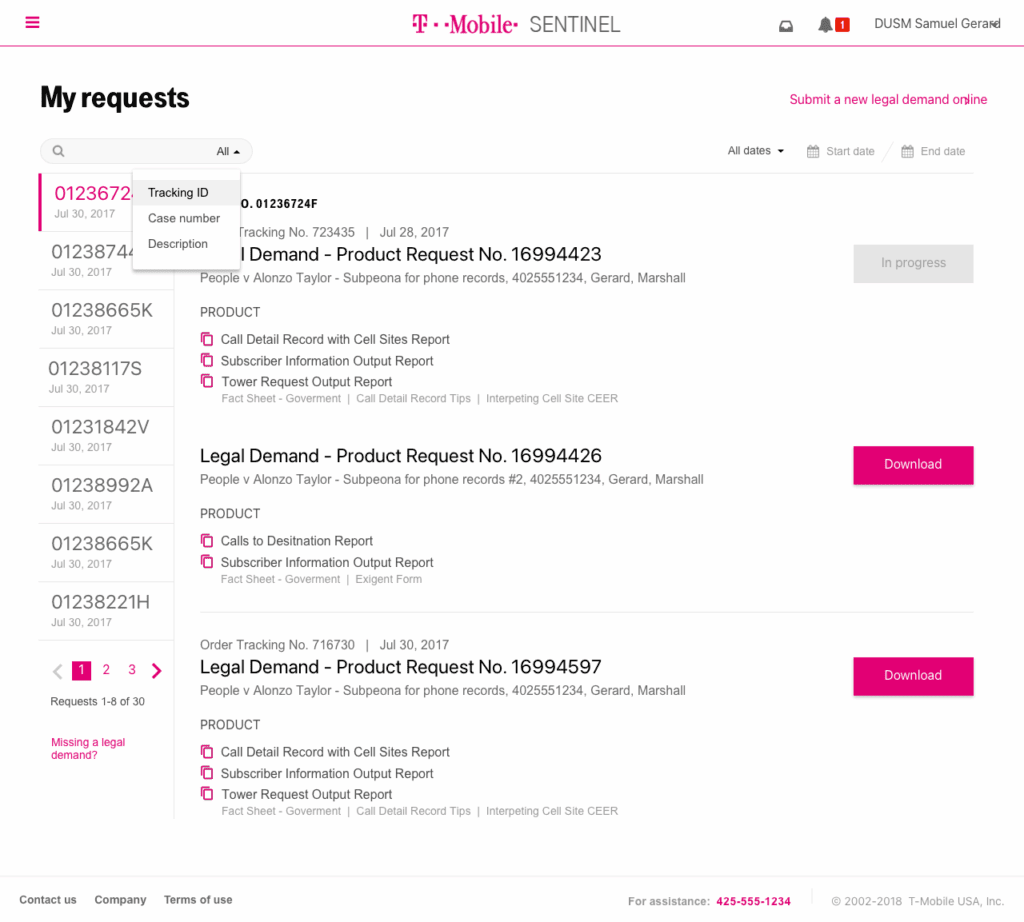This screenshot has height=922, width=1024.
Task: Open the notifications bell
Action: [826, 25]
